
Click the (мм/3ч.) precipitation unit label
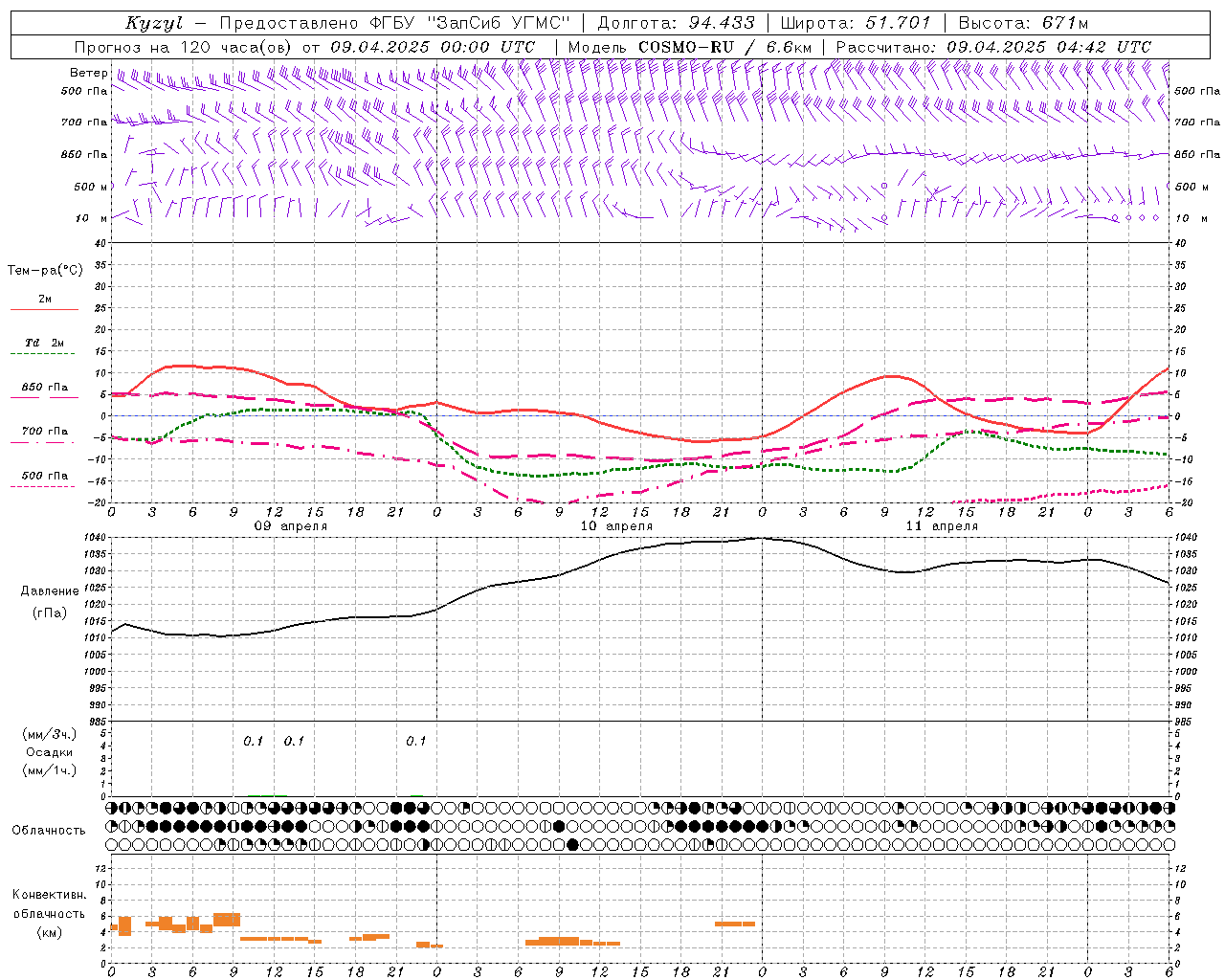[49, 734]
